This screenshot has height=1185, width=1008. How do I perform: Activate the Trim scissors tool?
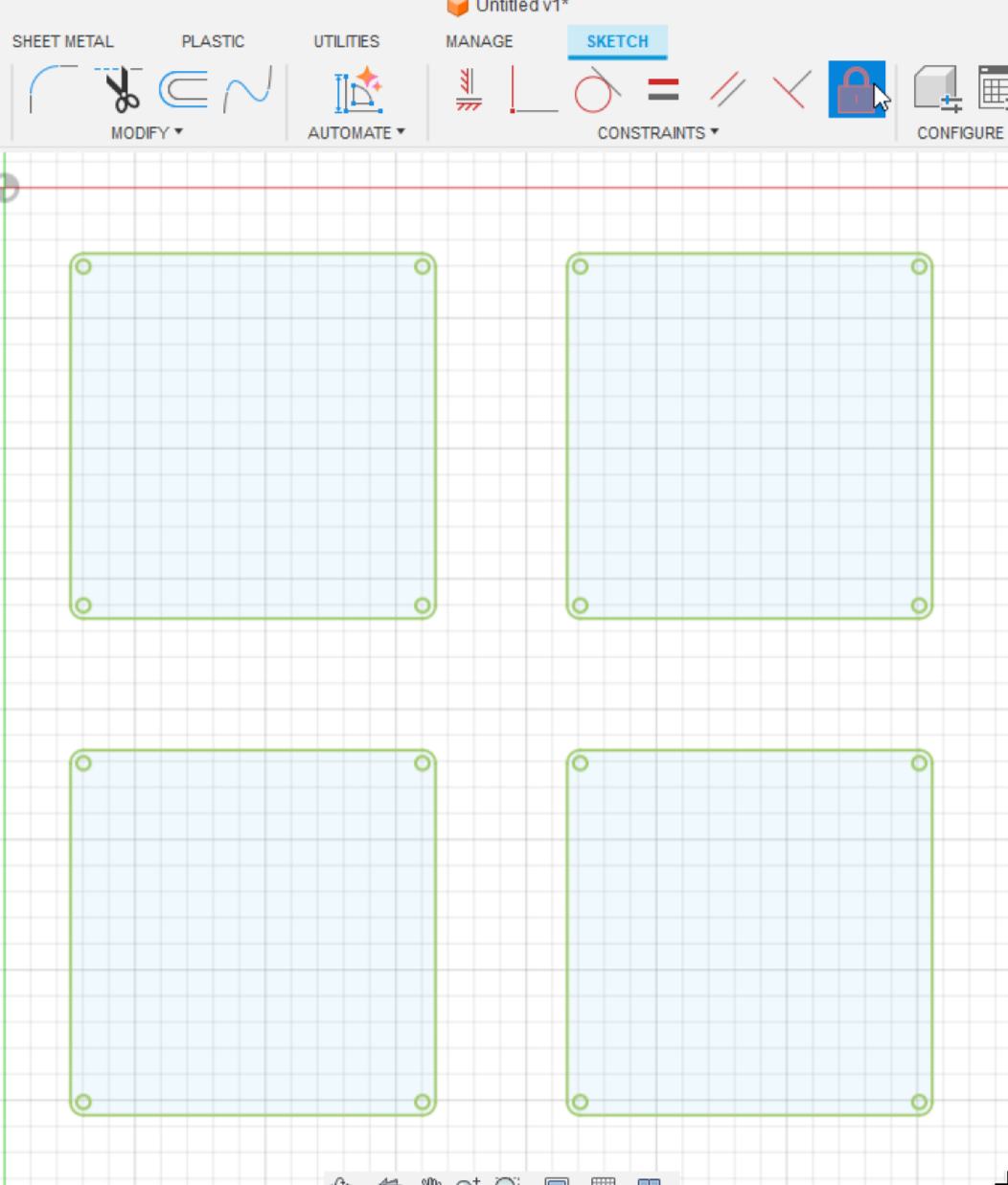[121, 90]
